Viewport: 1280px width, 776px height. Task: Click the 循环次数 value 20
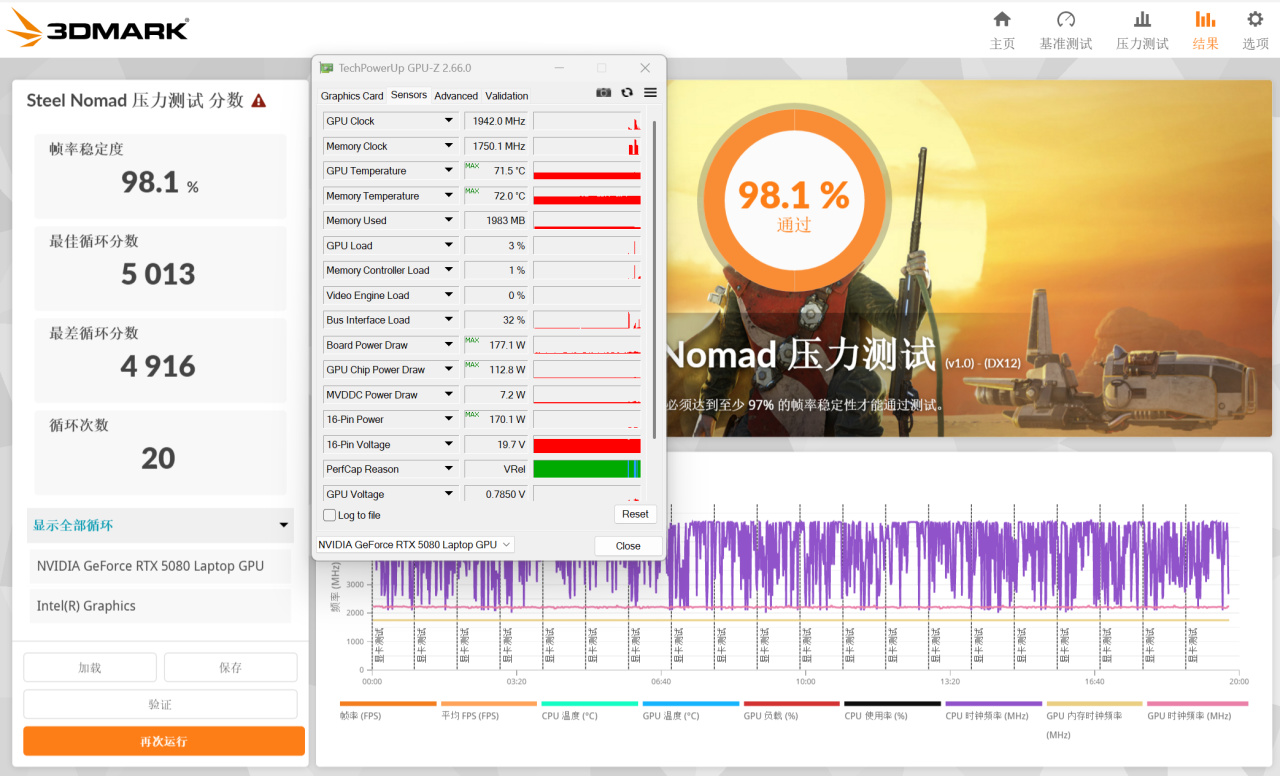pos(159,458)
